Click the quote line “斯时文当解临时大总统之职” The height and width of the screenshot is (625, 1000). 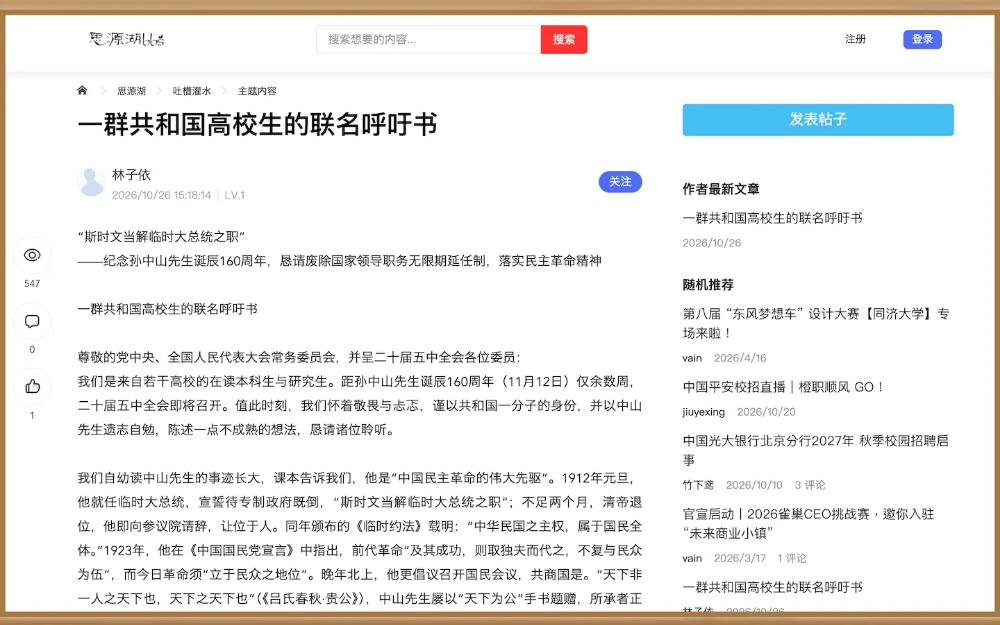coord(162,237)
